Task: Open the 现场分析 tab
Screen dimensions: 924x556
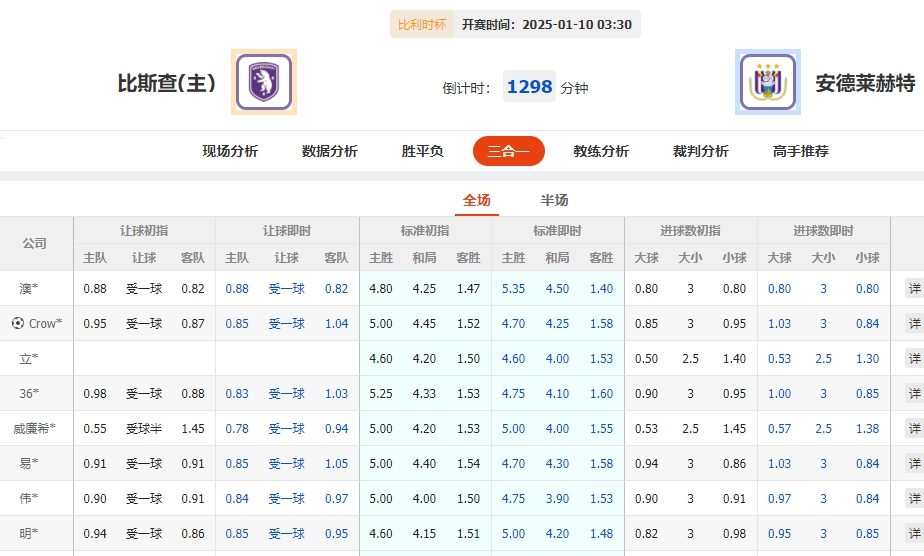Action: click(x=230, y=151)
